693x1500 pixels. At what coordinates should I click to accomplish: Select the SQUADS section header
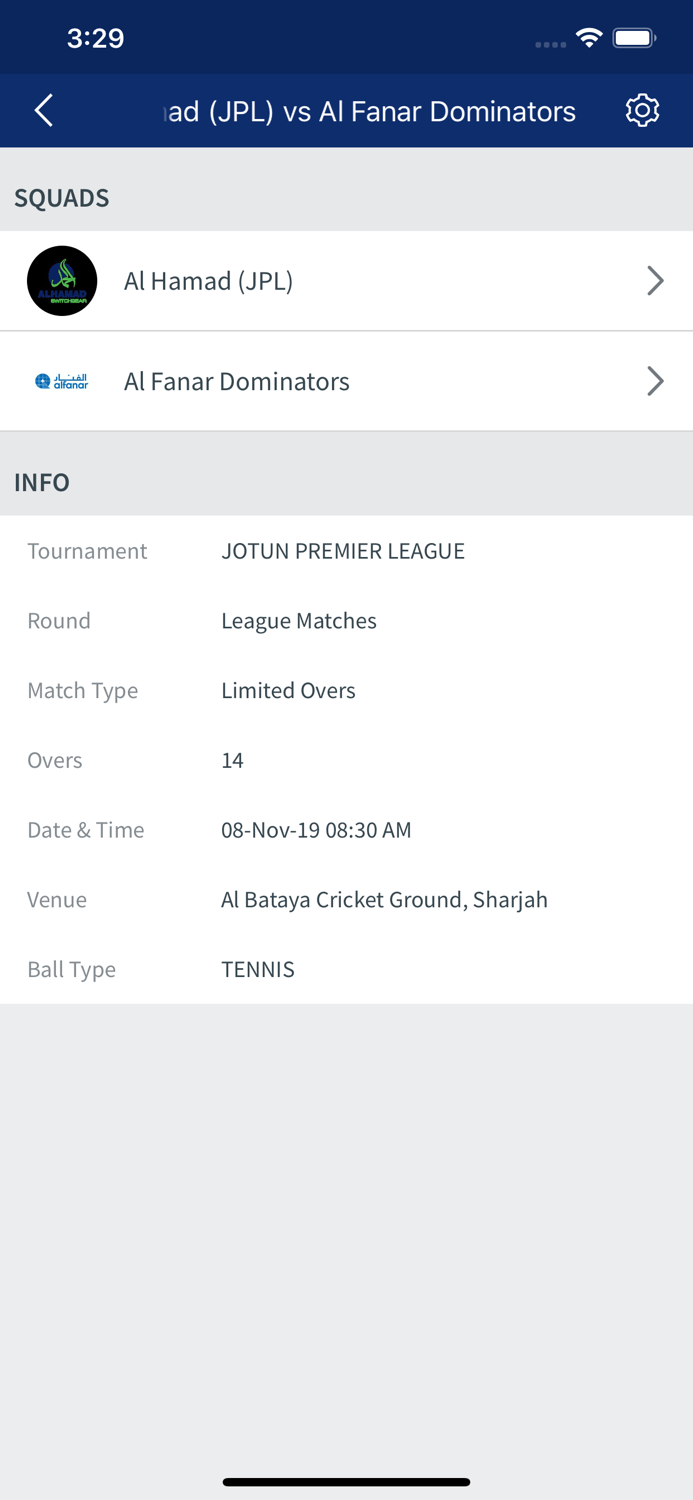[x=61, y=198]
